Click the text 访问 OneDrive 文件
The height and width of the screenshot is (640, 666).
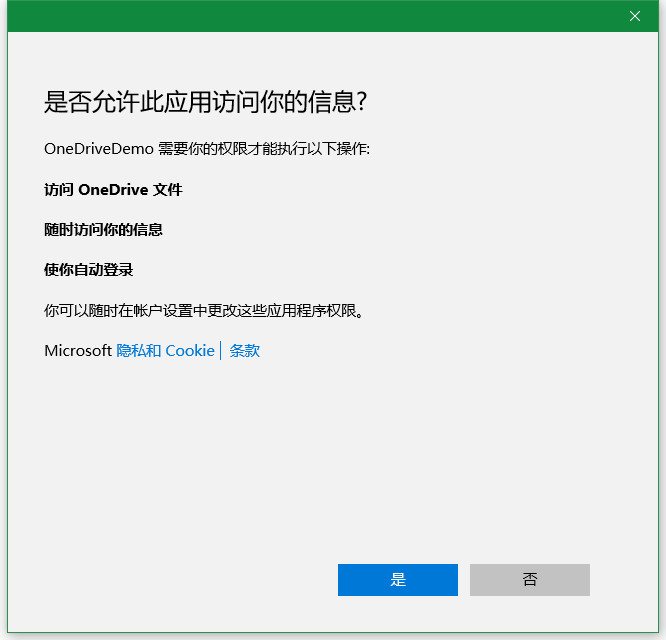coord(113,190)
